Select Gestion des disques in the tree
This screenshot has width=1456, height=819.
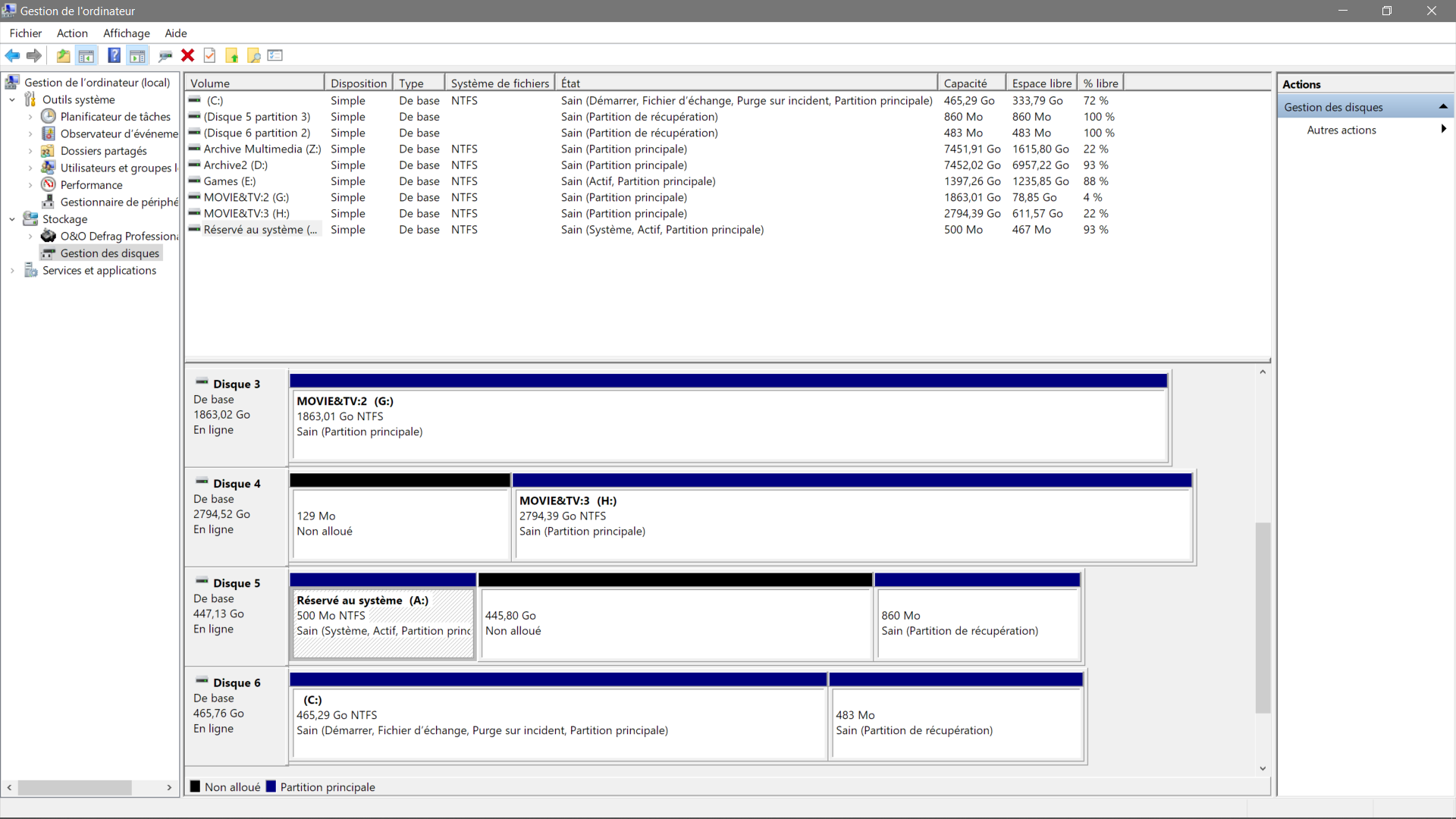[x=110, y=253]
